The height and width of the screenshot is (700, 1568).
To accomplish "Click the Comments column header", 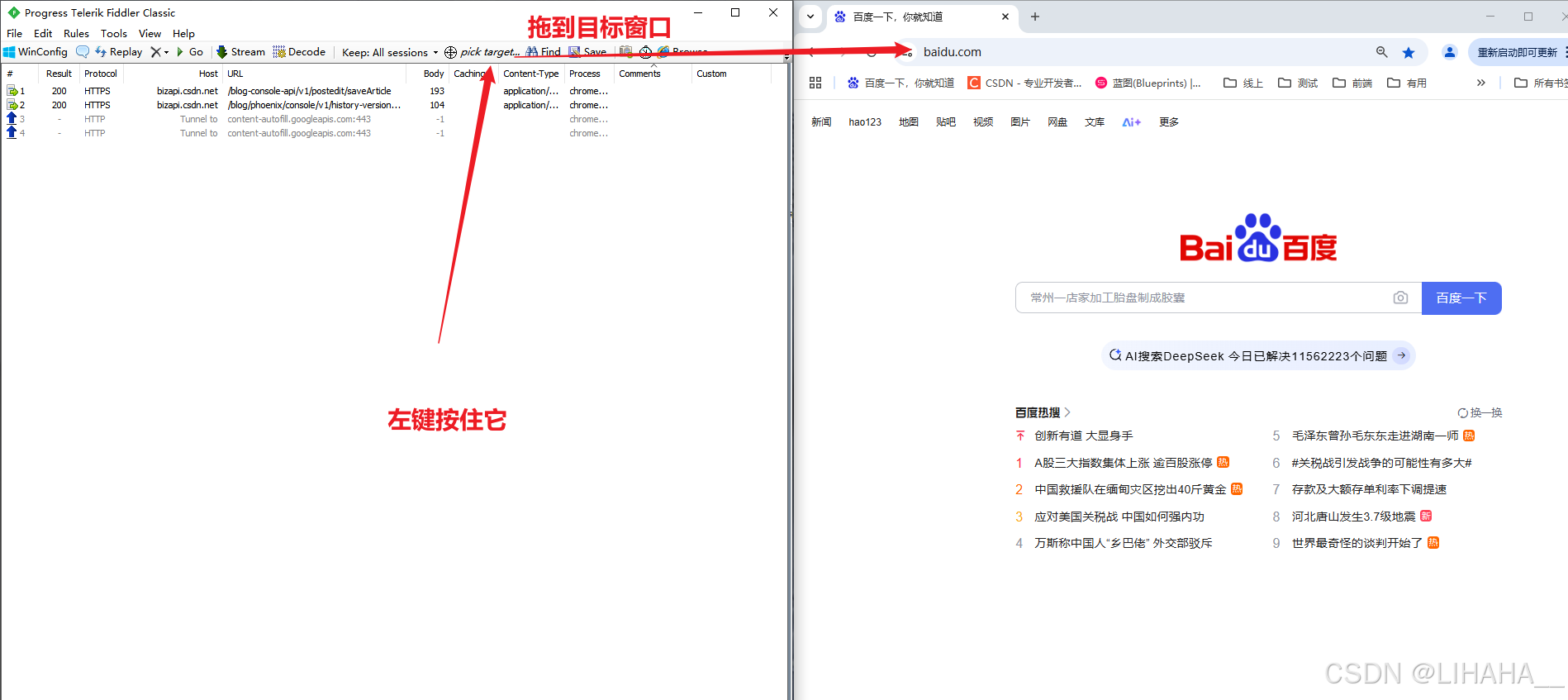I will tap(653, 74).
